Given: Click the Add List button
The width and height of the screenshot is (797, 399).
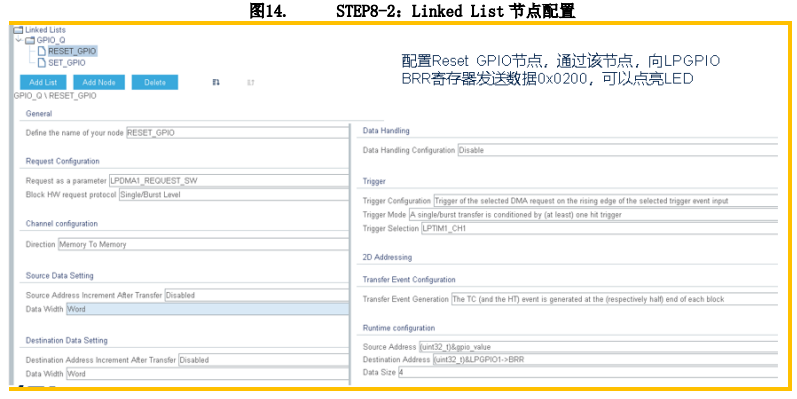Looking at the screenshot, I should tap(43, 82).
